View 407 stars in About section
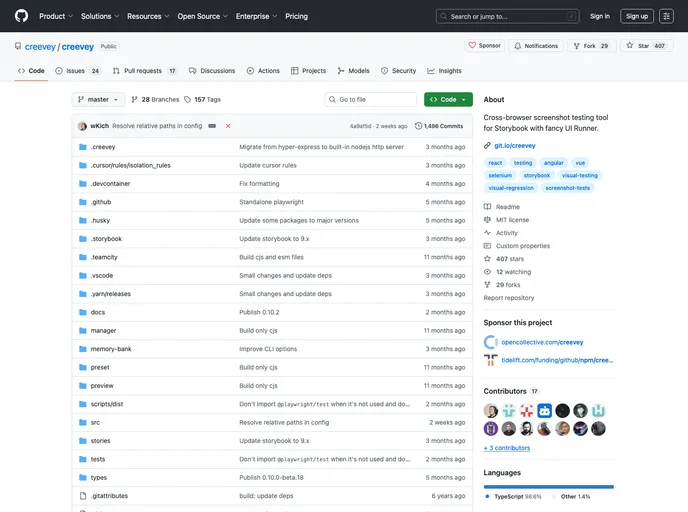This screenshot has width=688, height=512. (509, 259)
